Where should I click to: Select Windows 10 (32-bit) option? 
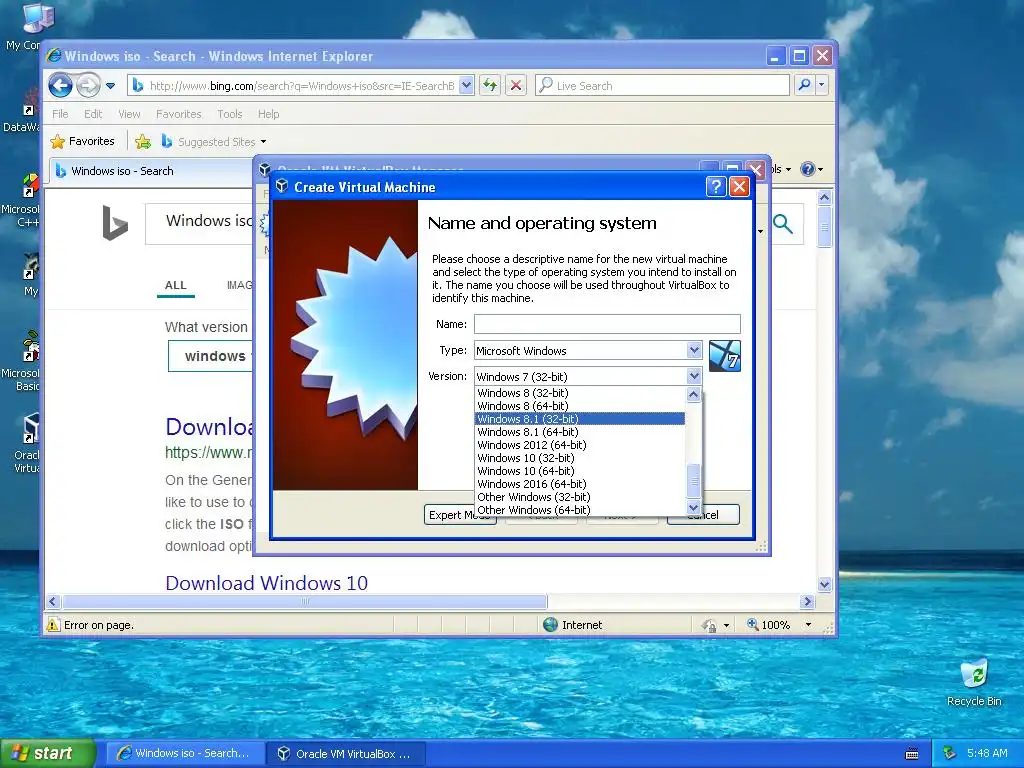pyautogui.click(x=579, y=458)
